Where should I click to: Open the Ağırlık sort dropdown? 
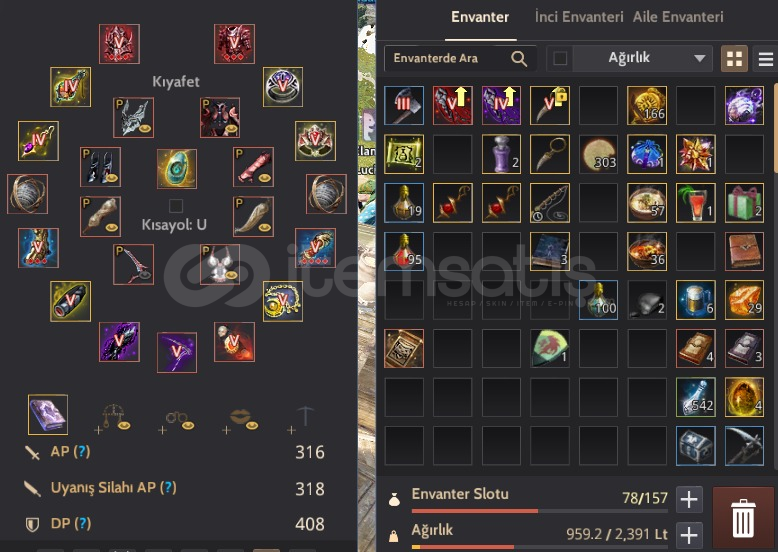click(x=643, y=59)
